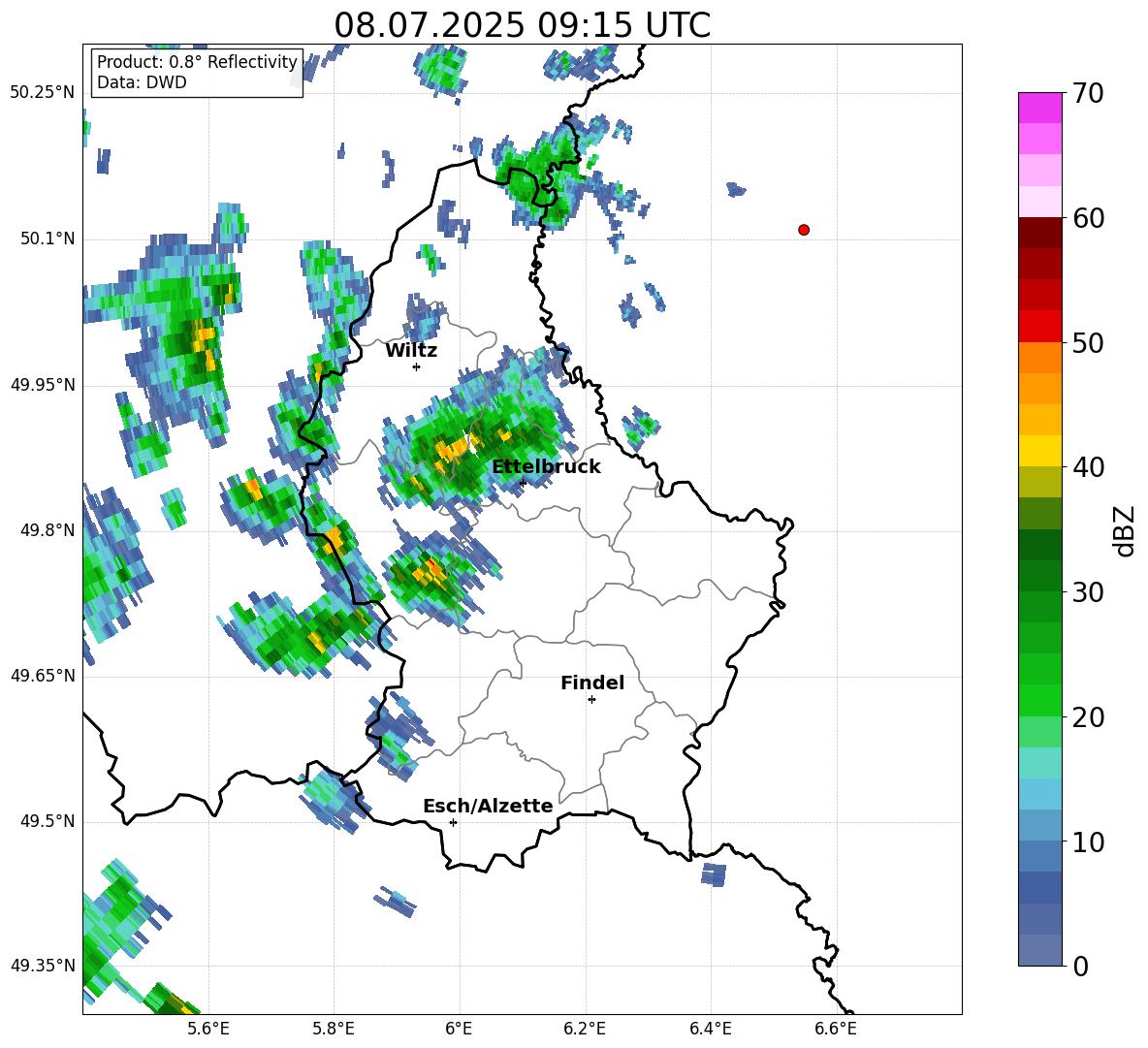Click the 70 label on colorbar
1148x1048 pixels.
(1088, 94)
